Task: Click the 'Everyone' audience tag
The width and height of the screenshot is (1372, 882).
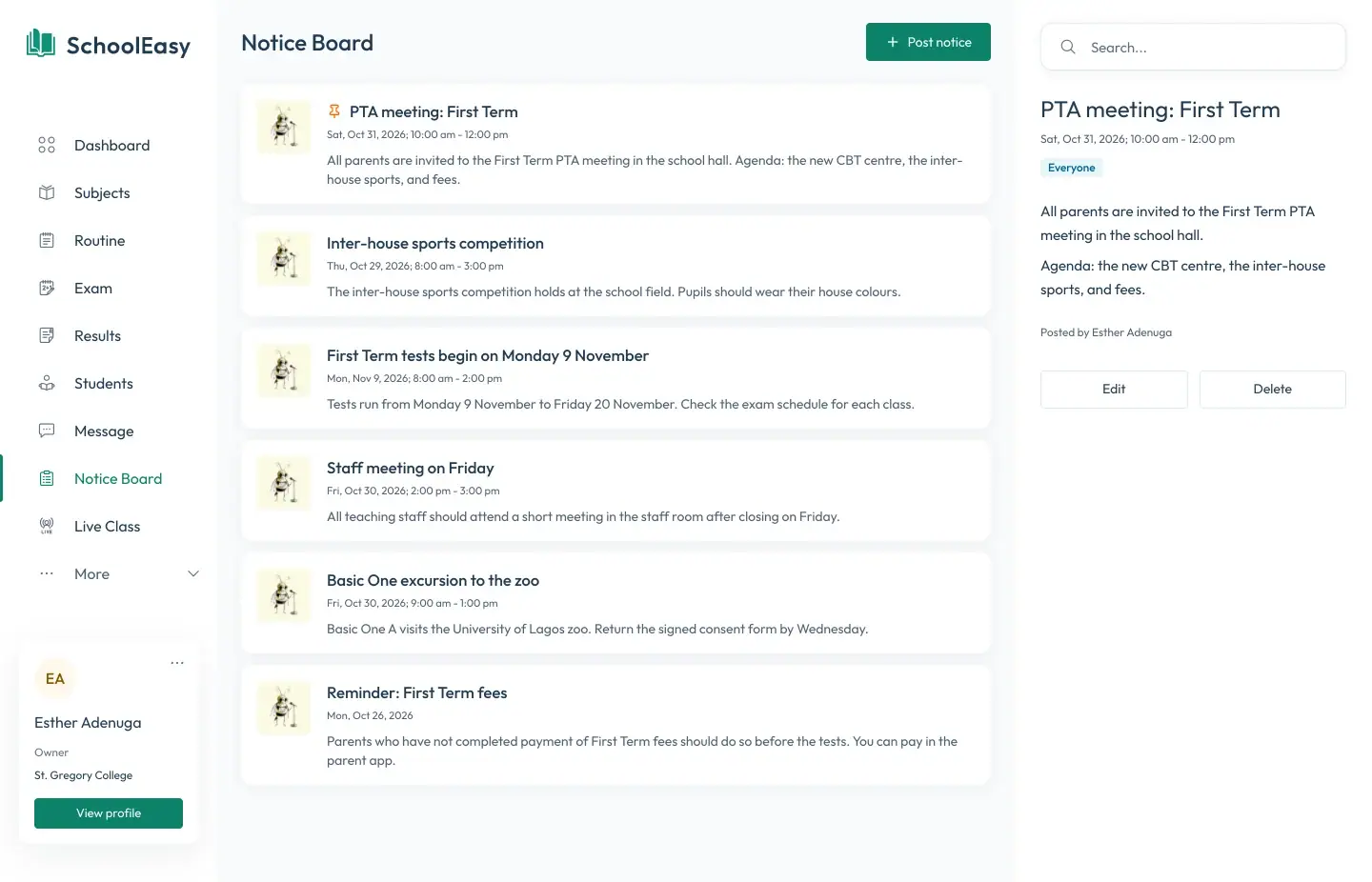Action: [x=1072, y=168]
